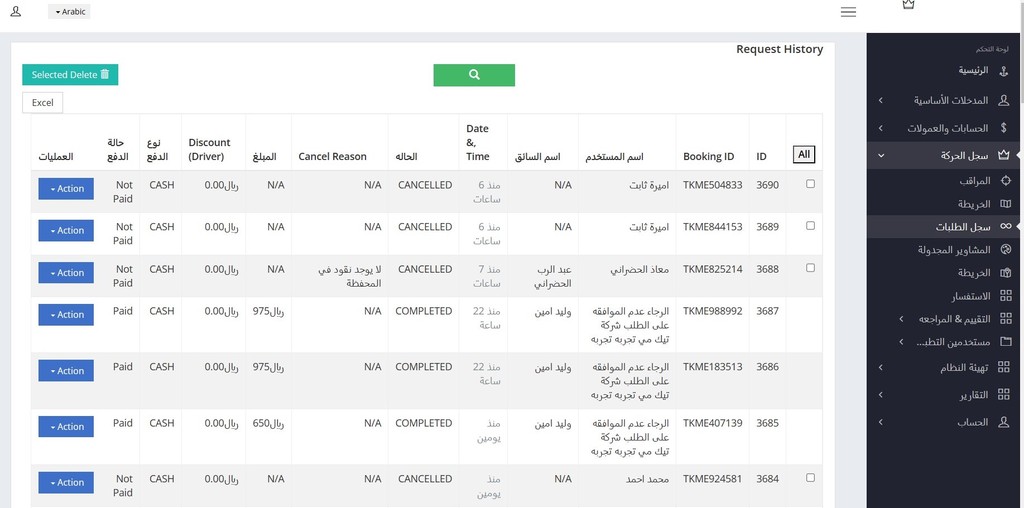
Task: Click the person icon beside الحساب
Action: click(1004, 422)
